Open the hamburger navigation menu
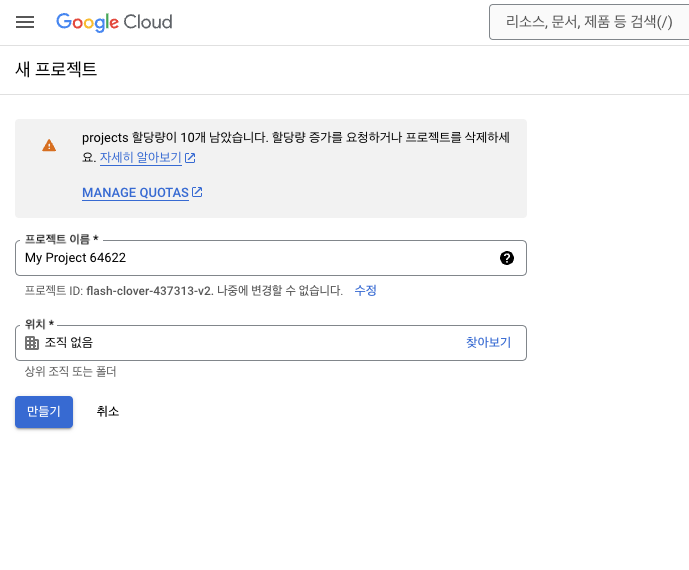 tap(25, 22)
